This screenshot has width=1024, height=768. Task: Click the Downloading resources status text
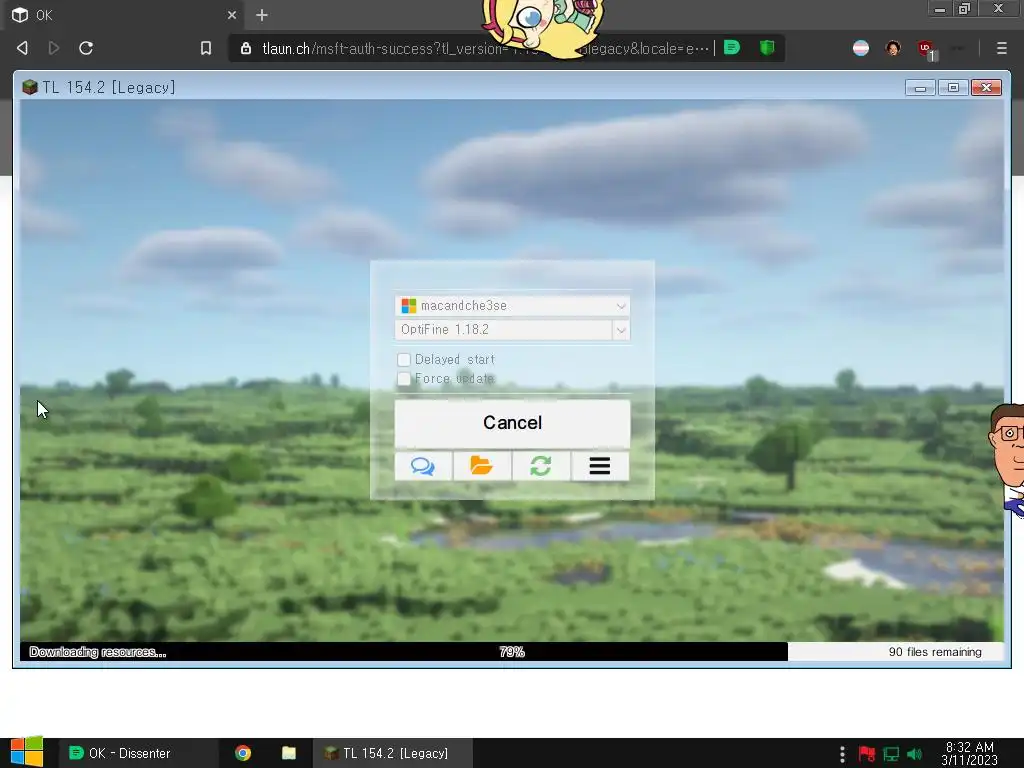[98, 652]
